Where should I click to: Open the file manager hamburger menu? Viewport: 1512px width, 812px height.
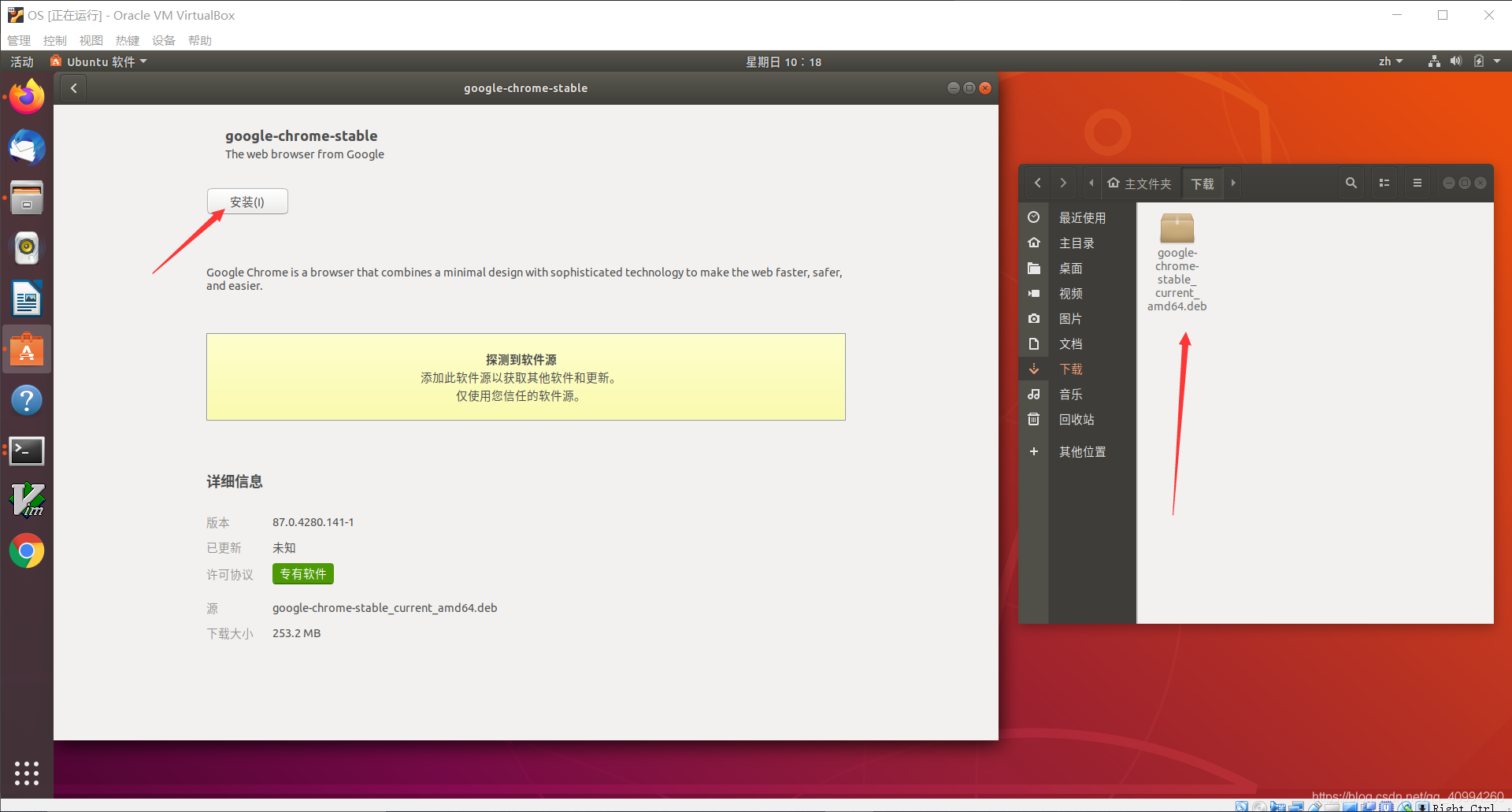click(1417, 183)
